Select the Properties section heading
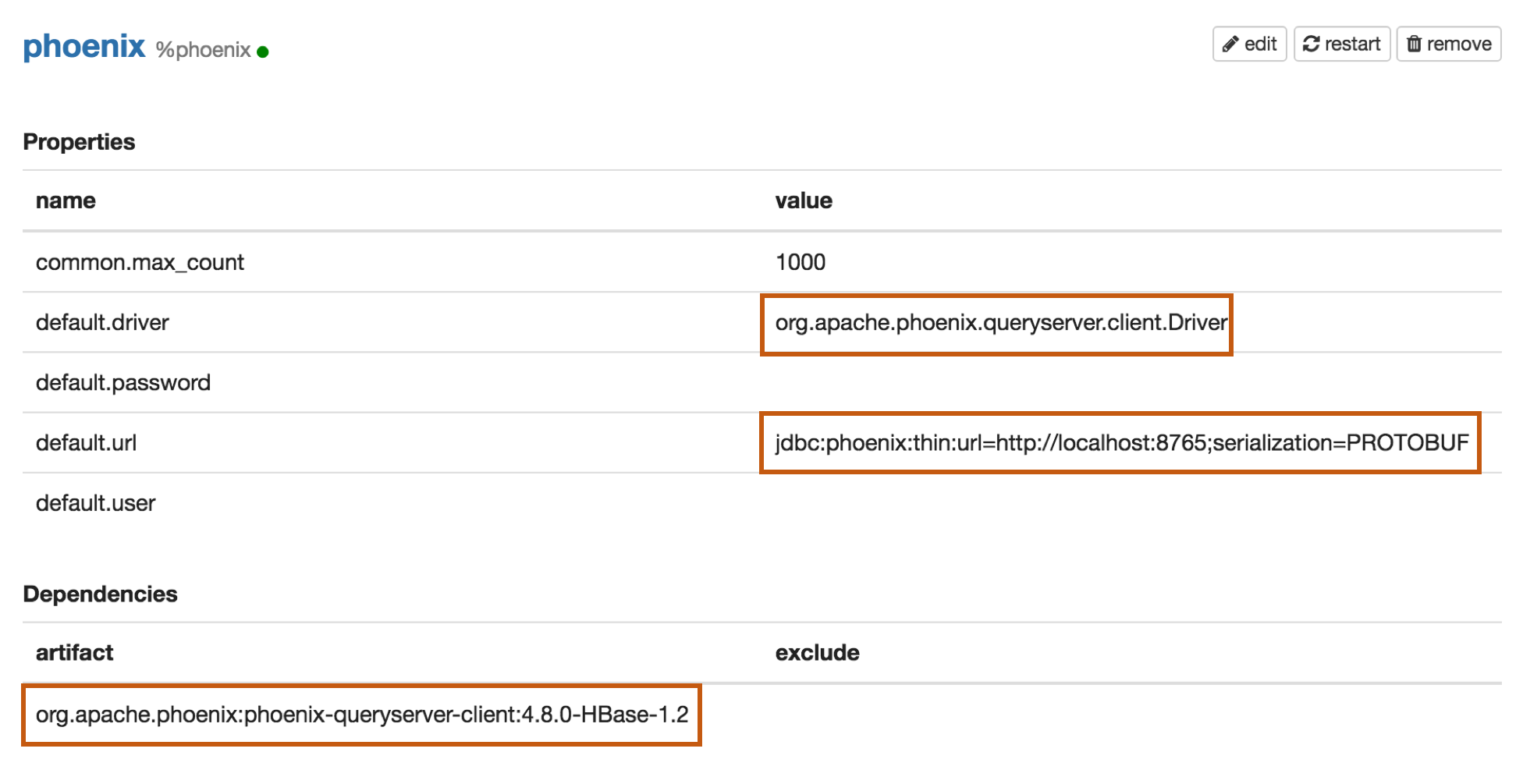Screen dimensions: 1523x784 79,142
